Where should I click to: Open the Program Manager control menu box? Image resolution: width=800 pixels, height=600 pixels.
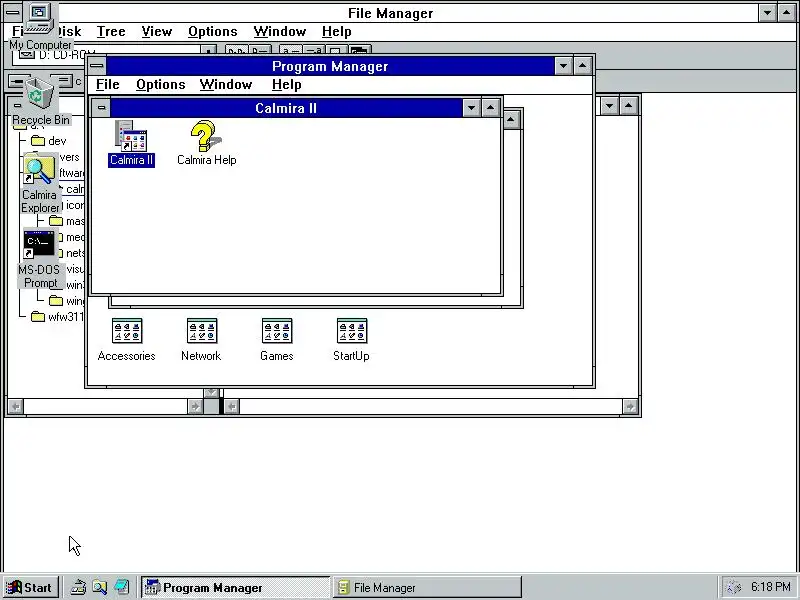tap(97, 66)
